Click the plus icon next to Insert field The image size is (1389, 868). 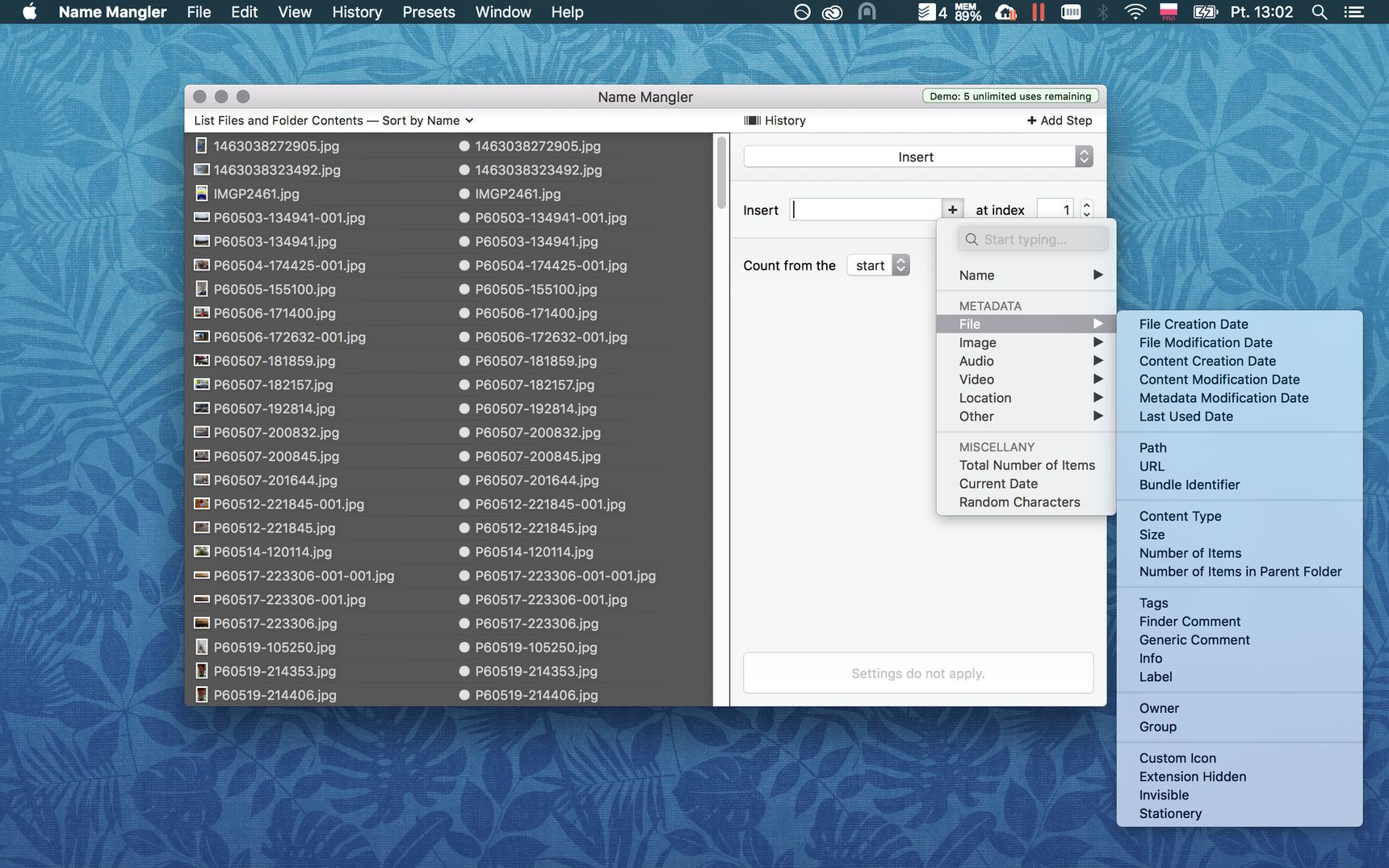tap(953, 210)
